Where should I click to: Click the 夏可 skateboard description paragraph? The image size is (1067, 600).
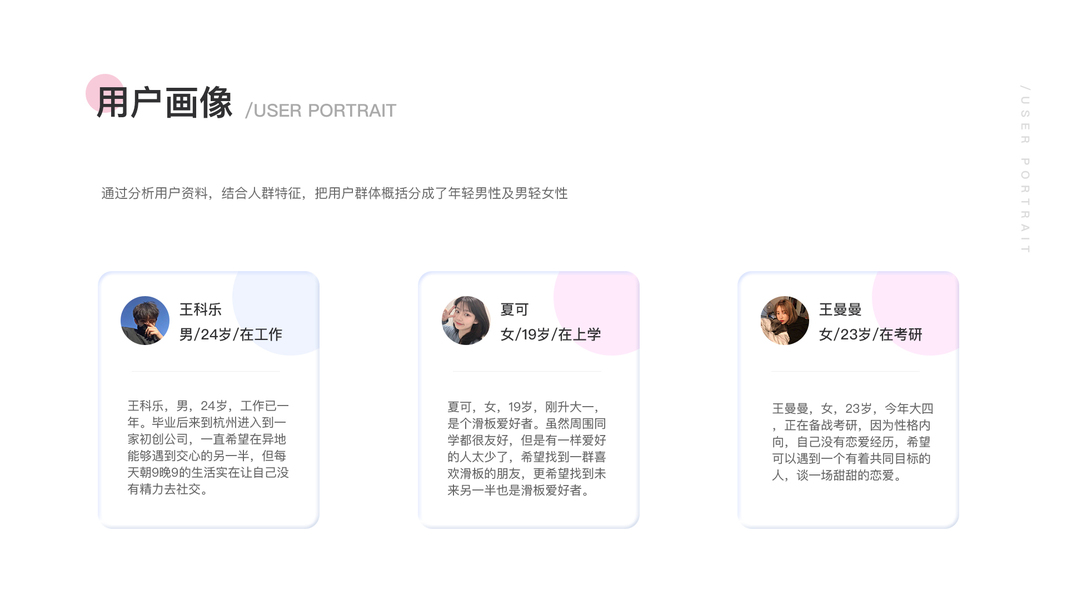[x=527, y=449]
